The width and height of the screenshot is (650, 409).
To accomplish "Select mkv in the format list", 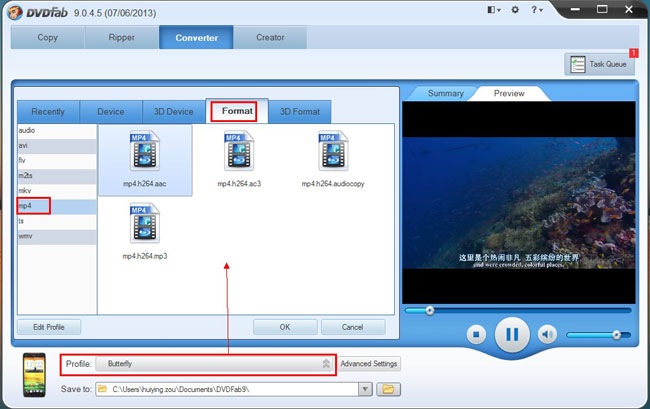I will 57,191.
